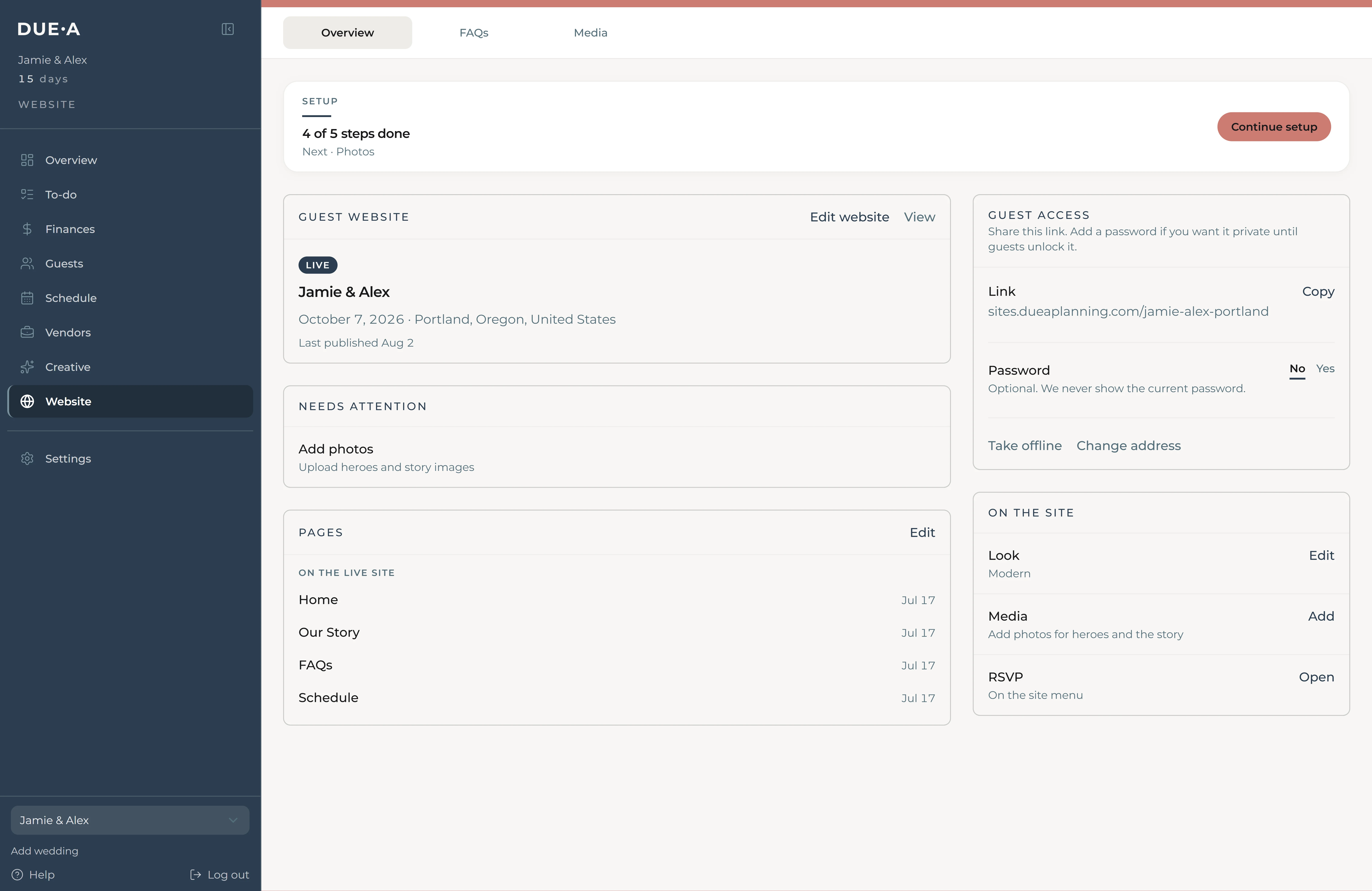Click the Overview grid icon in sidebar
The width and height of the screenshot is (1372, 891).
tap(27, 160)
